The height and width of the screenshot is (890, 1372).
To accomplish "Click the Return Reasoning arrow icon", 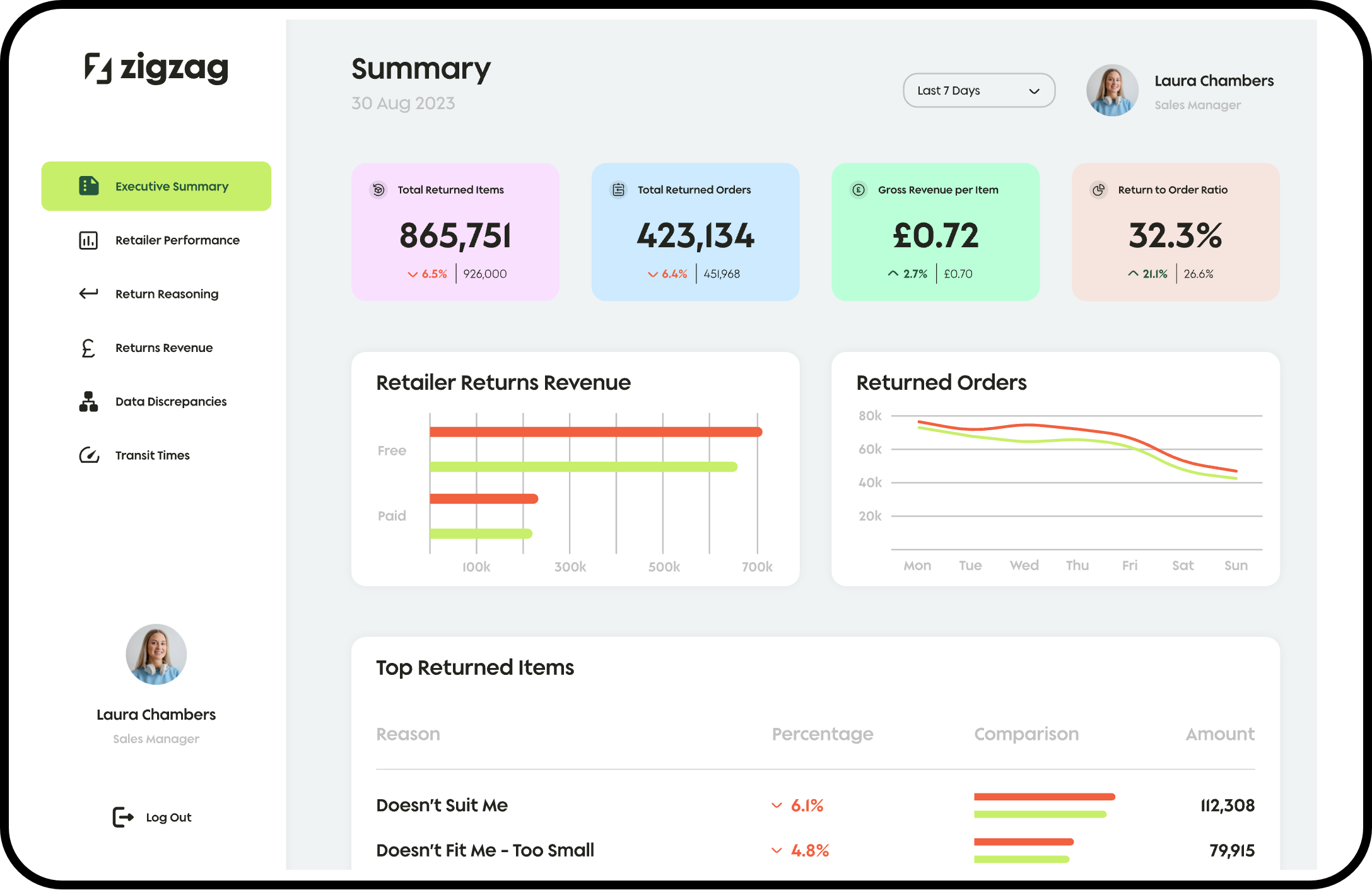I will click(x=88, y=293).
